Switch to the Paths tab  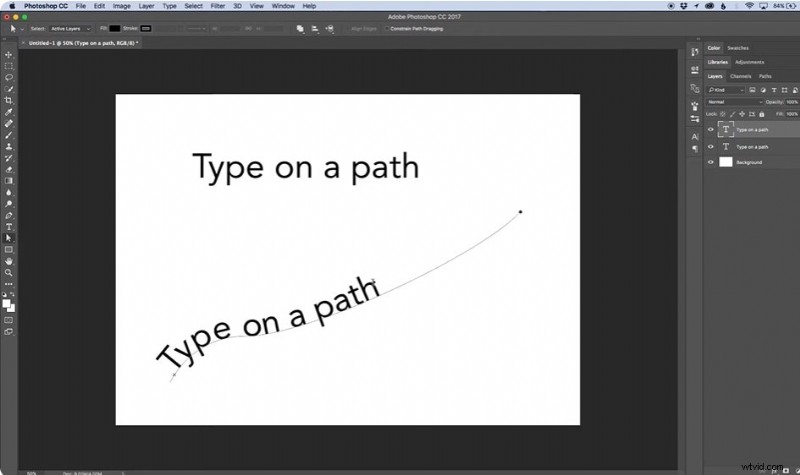[765, 77]
